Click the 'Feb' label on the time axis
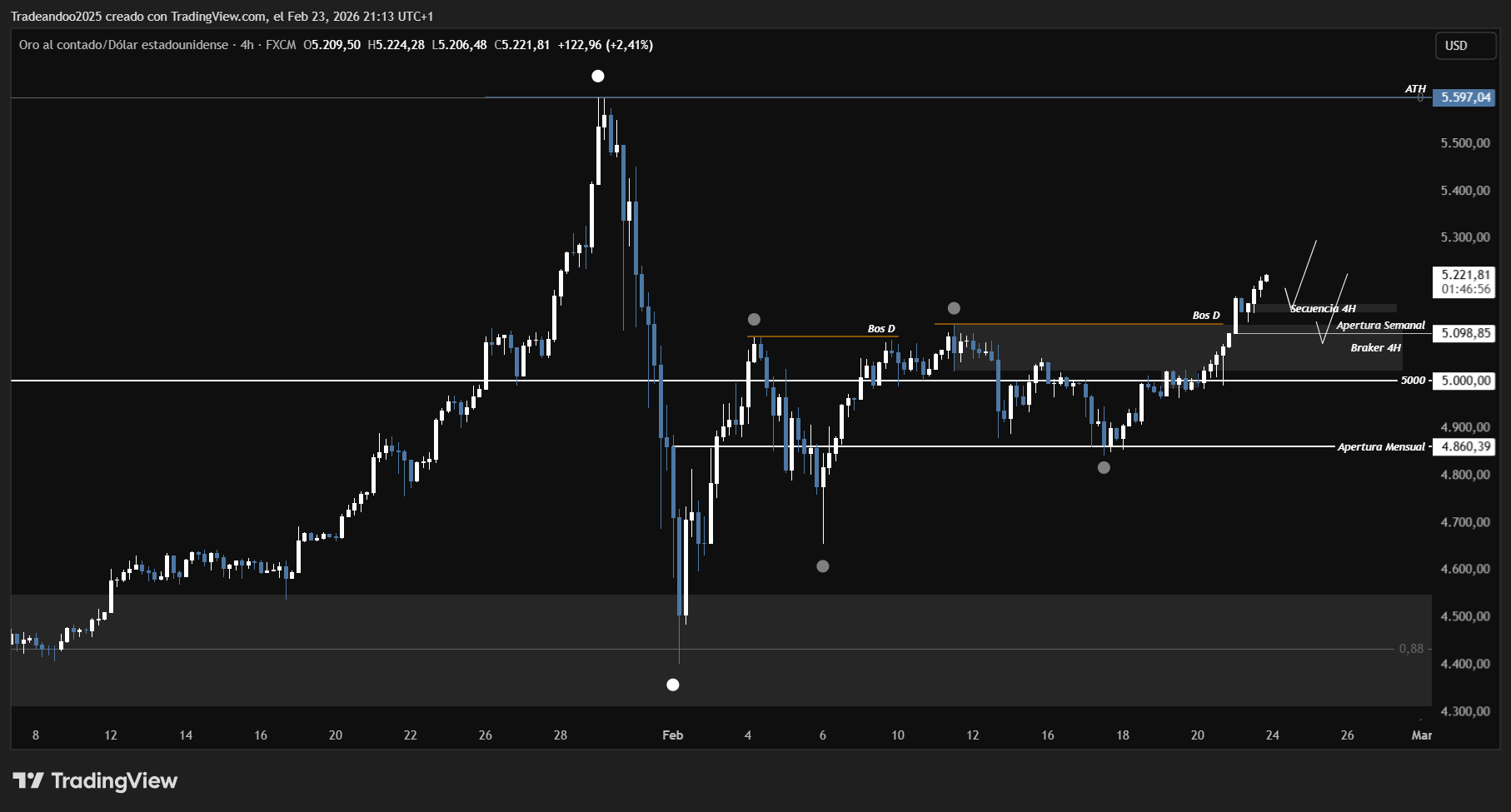 pyautogui.click(x=672, y=735)
